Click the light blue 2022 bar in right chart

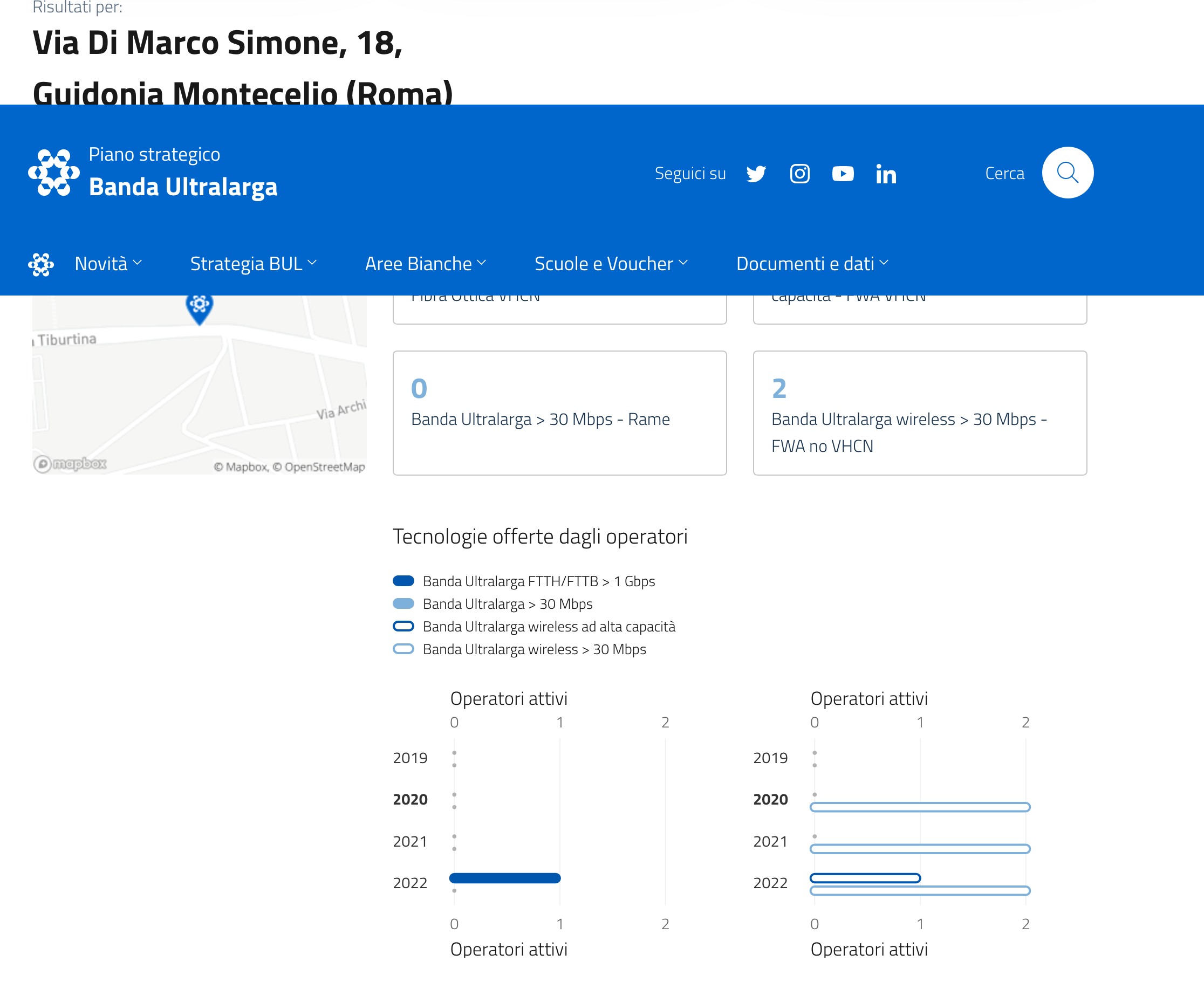[x=920, y=890]
